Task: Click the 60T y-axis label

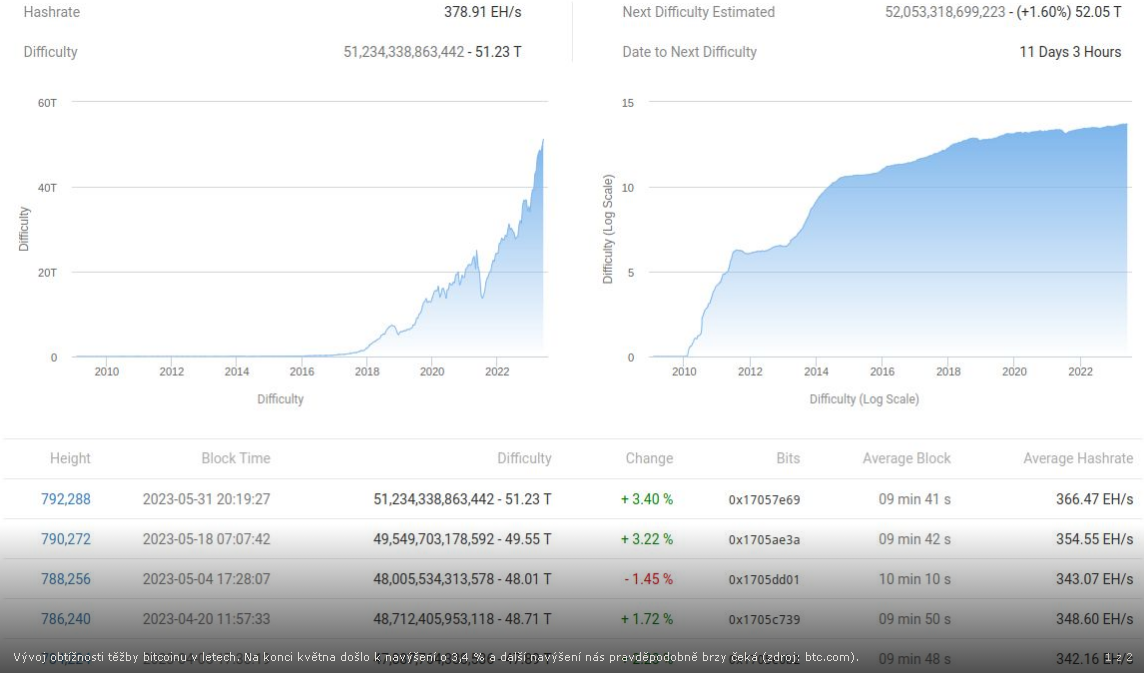Action: coord(47,103)
